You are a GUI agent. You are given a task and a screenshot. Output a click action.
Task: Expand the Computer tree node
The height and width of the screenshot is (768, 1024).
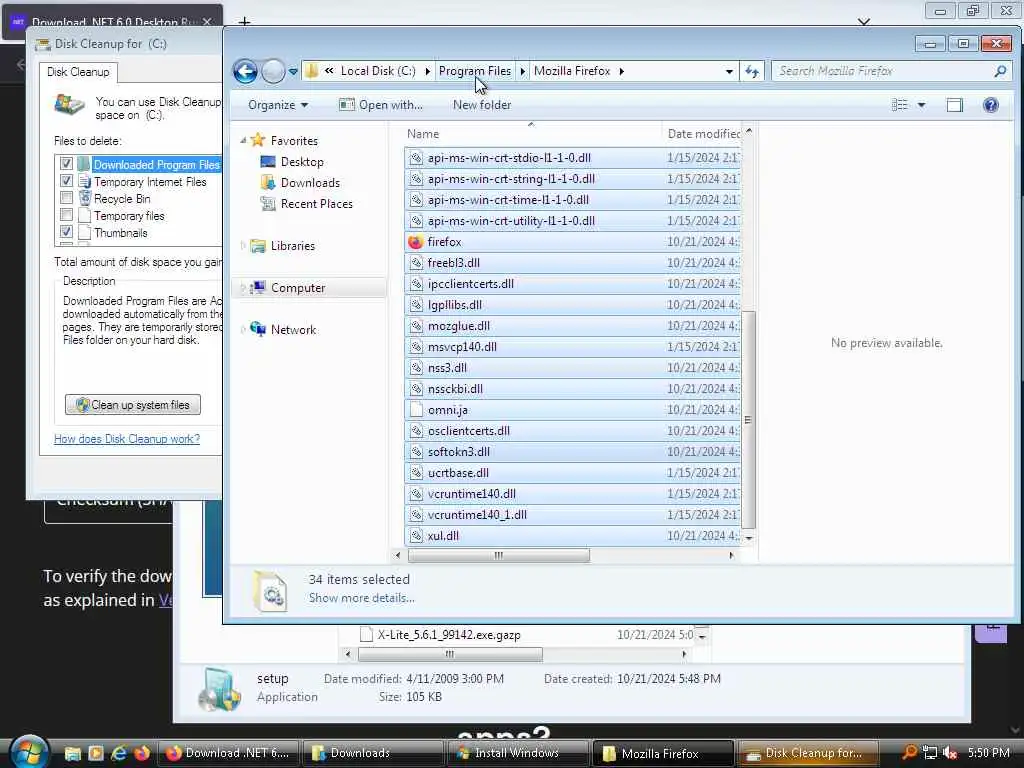tap(243, 288)
